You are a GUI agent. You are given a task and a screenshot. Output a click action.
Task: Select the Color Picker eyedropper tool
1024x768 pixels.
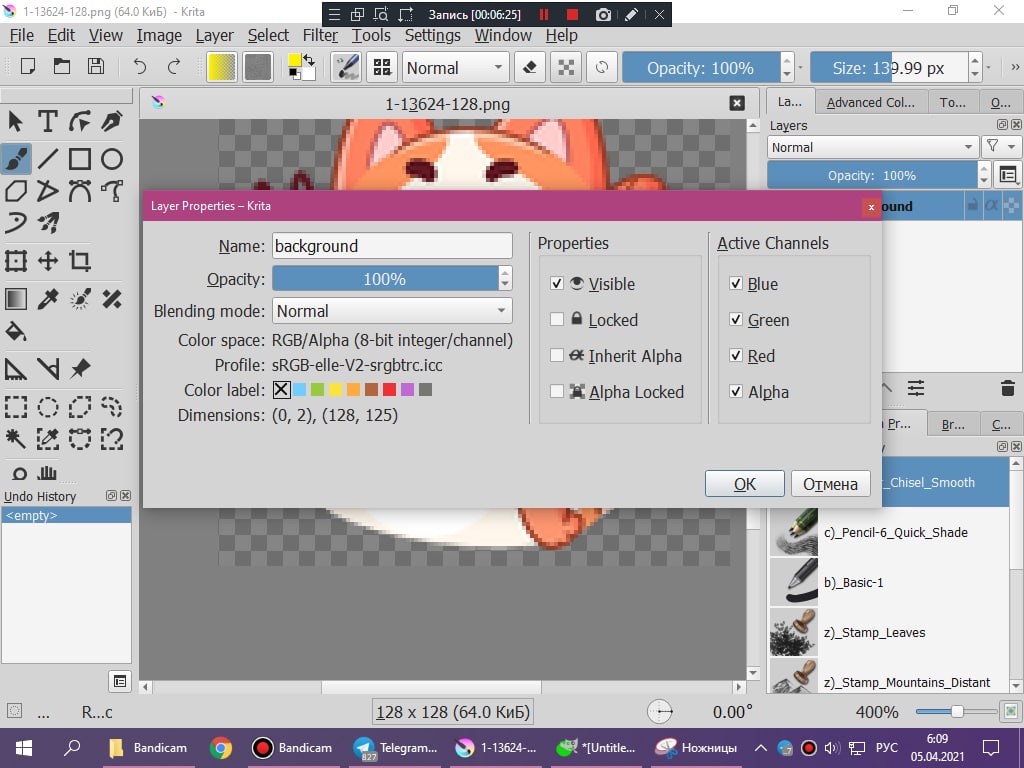tap(48, 299)
